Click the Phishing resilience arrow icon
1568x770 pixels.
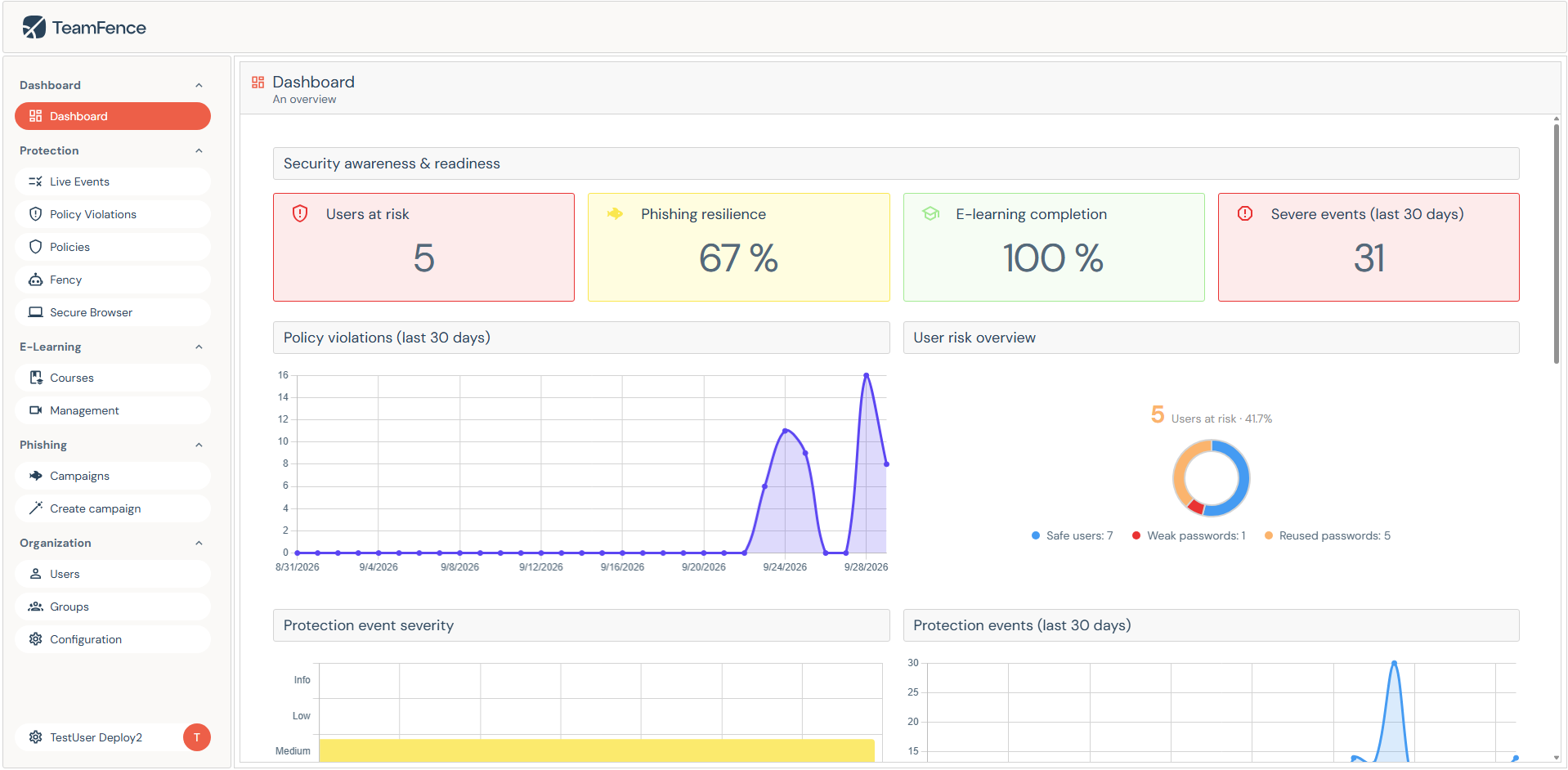click(615, 213)
